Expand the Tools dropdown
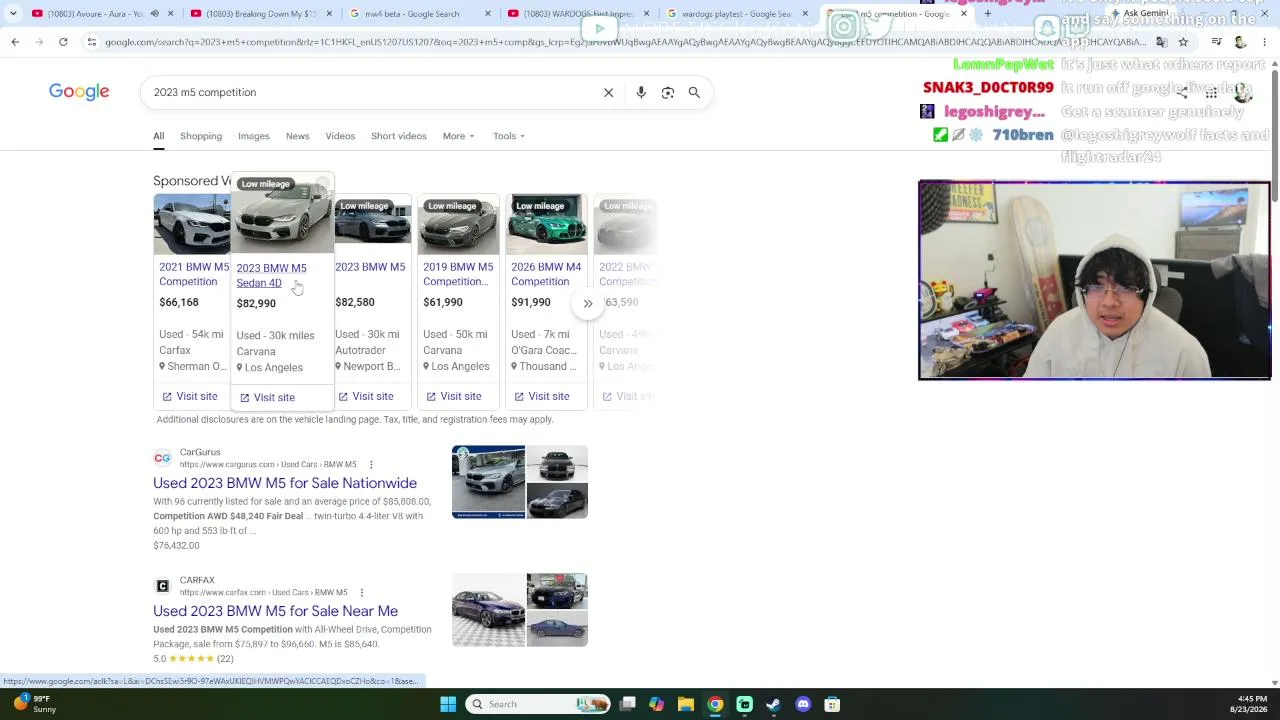The width and height of the screenshot is (1280, 720). [x=508, y=136]
